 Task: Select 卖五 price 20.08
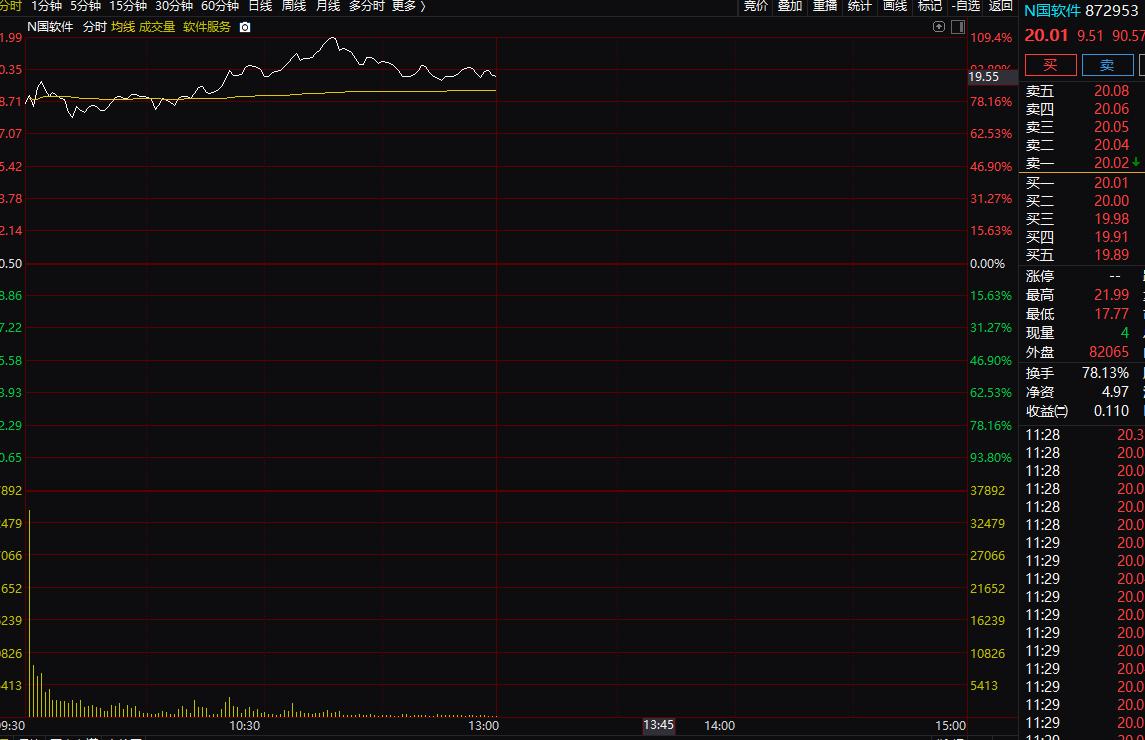tap(1111, 91)
